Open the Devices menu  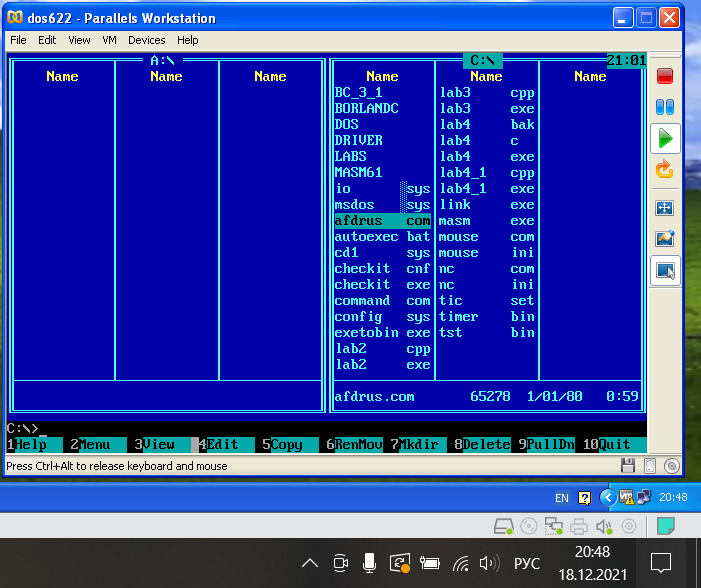pyautogui.click(x=147, y=40)
